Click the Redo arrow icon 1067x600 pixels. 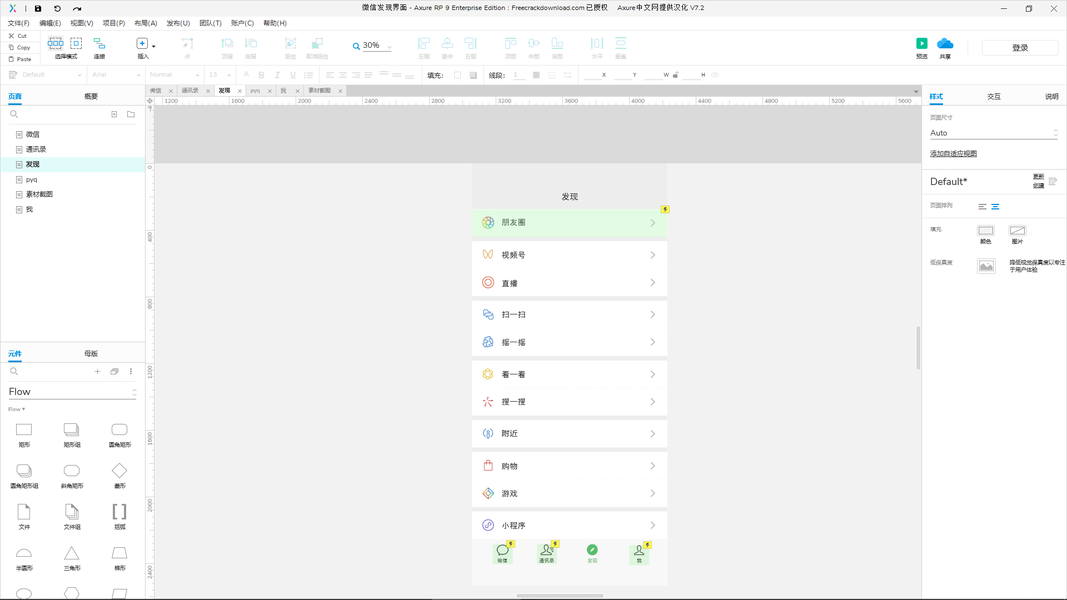pos(77,8)
